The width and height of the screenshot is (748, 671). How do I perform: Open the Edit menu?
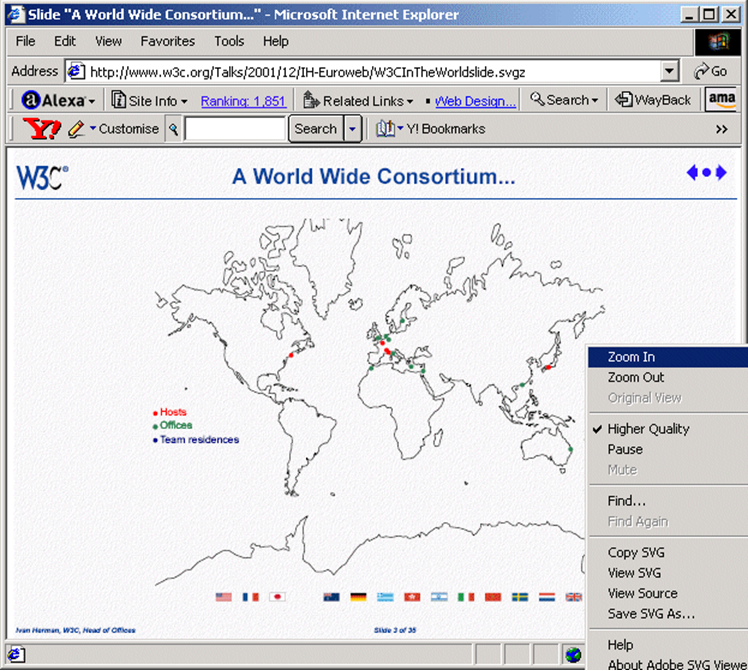point(65,41)
